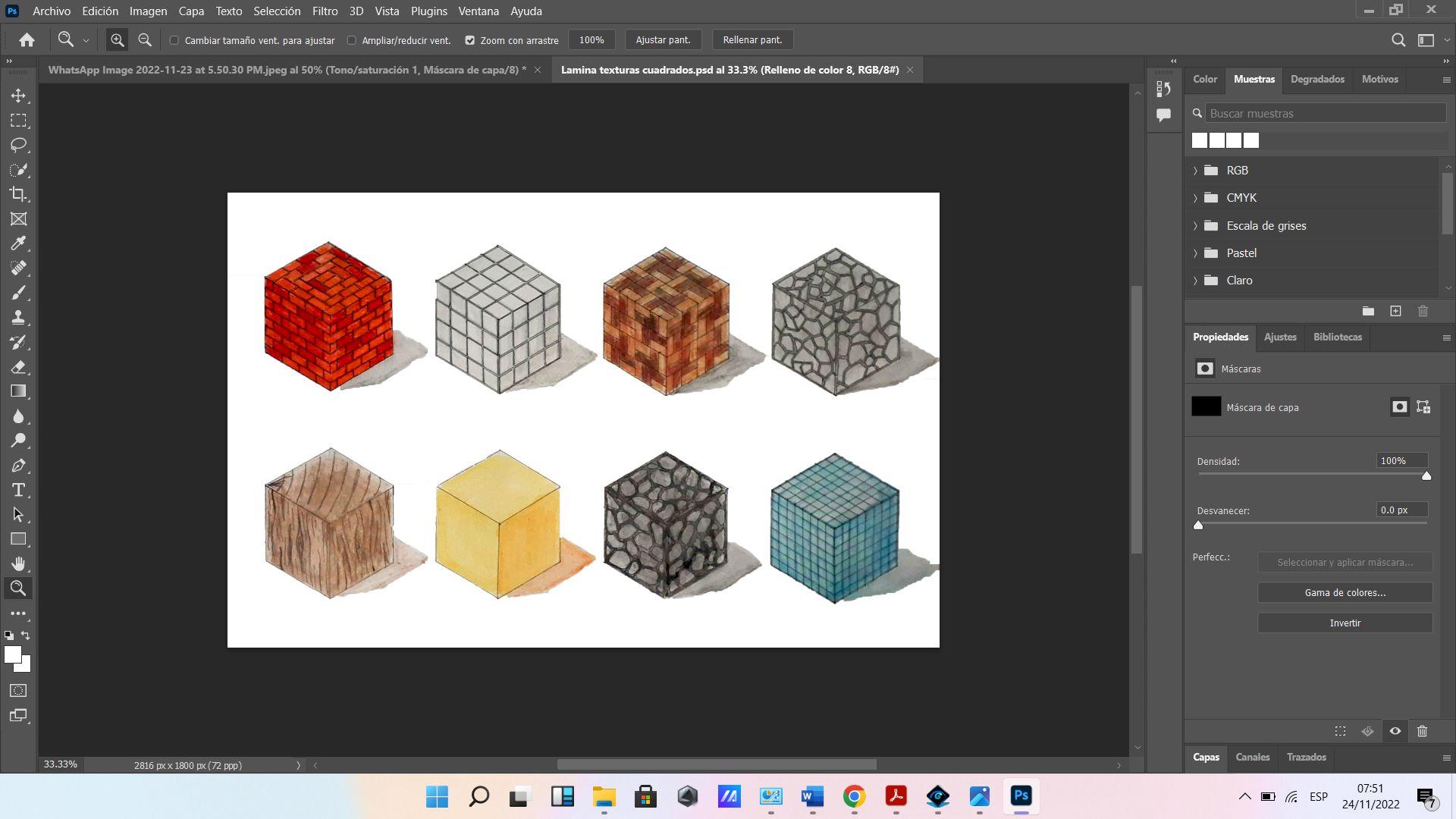Select the Horizontal Type tool
The image size is (1456, 819).
pos(18,490)
